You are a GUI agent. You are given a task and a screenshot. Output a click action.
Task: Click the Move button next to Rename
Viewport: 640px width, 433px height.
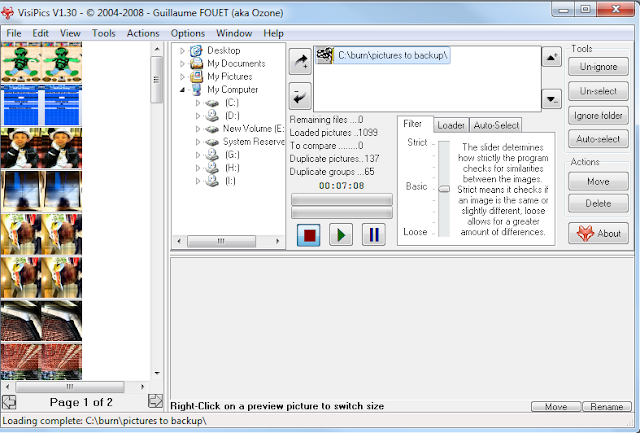(x=556, y=406)
